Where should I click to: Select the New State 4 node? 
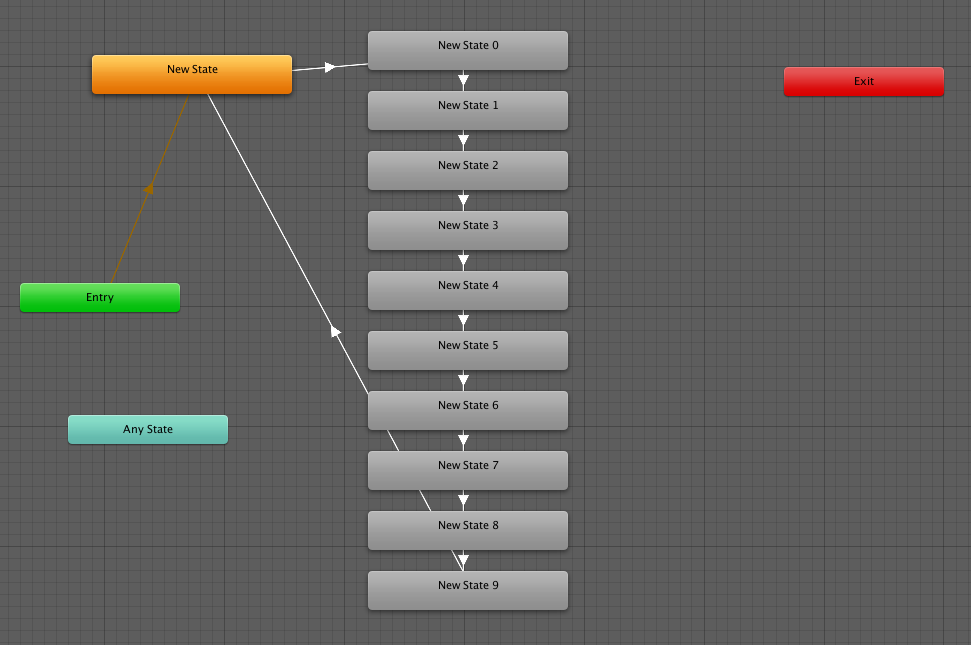click(x=468, y=290)
